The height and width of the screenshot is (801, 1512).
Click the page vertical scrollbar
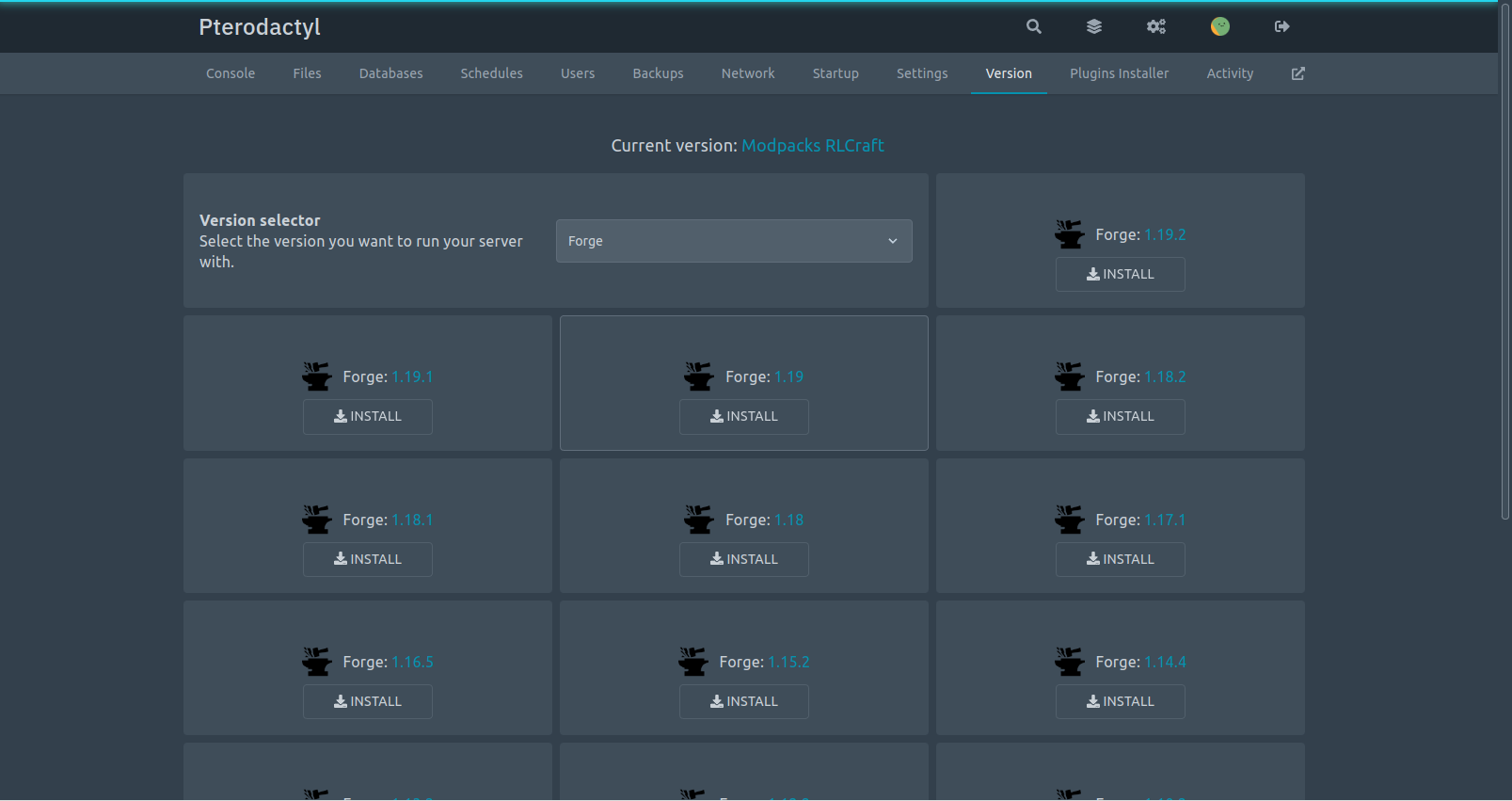click(1504, 261)
